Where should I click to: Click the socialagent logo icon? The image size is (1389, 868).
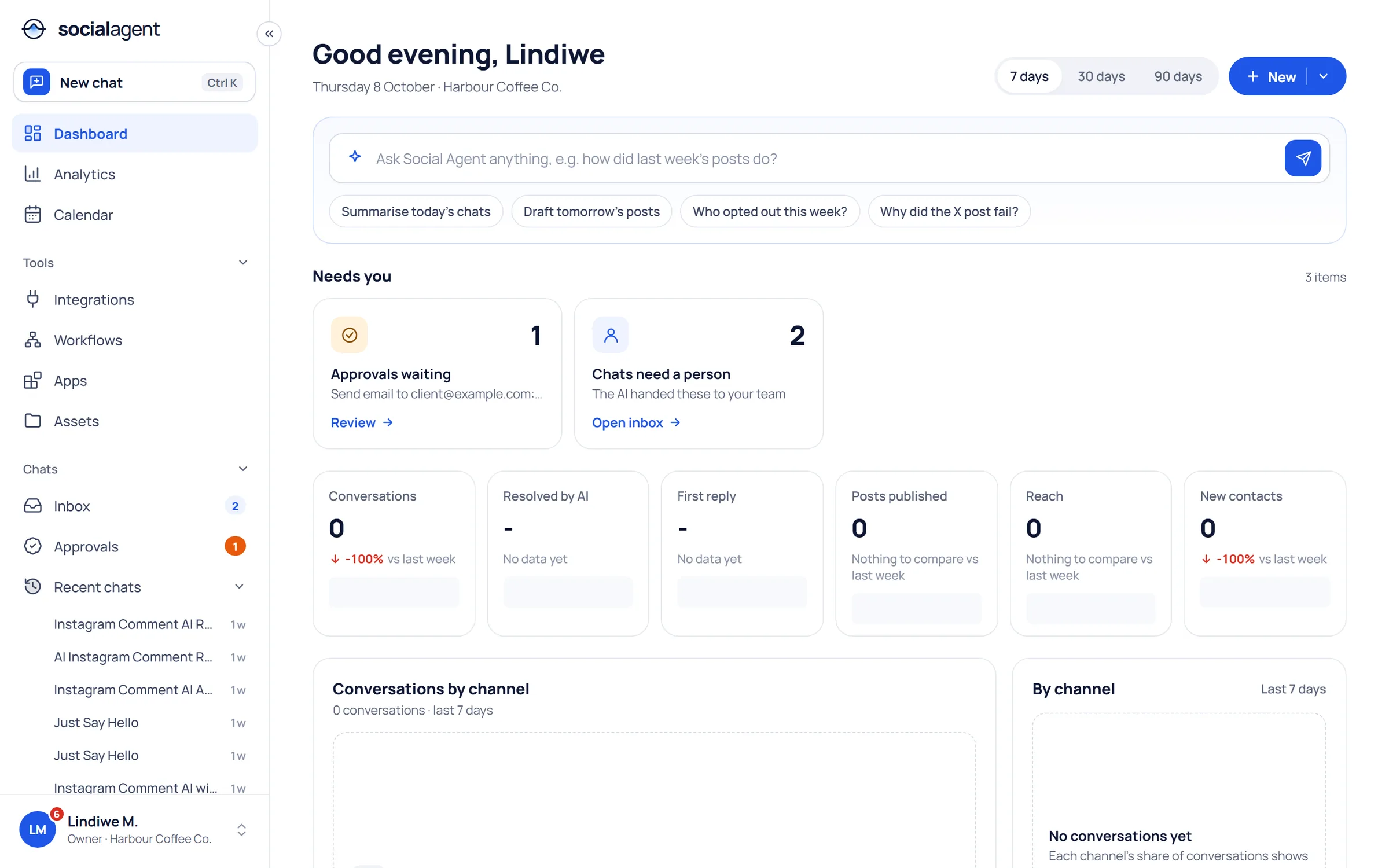tap(34, 29)
